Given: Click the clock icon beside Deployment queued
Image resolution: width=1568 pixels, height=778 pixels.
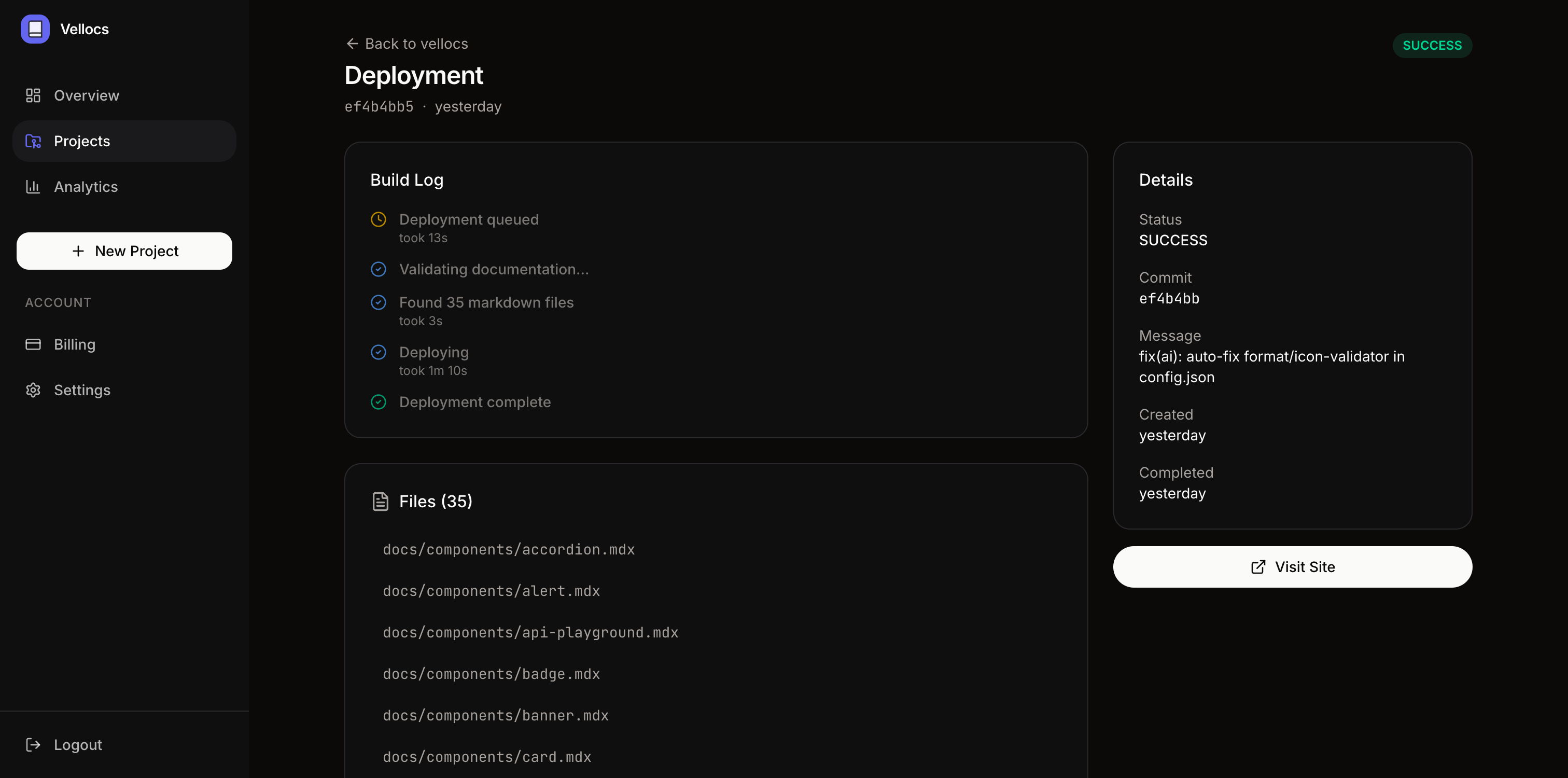Looking at the screenshot, I should [378, 219].
